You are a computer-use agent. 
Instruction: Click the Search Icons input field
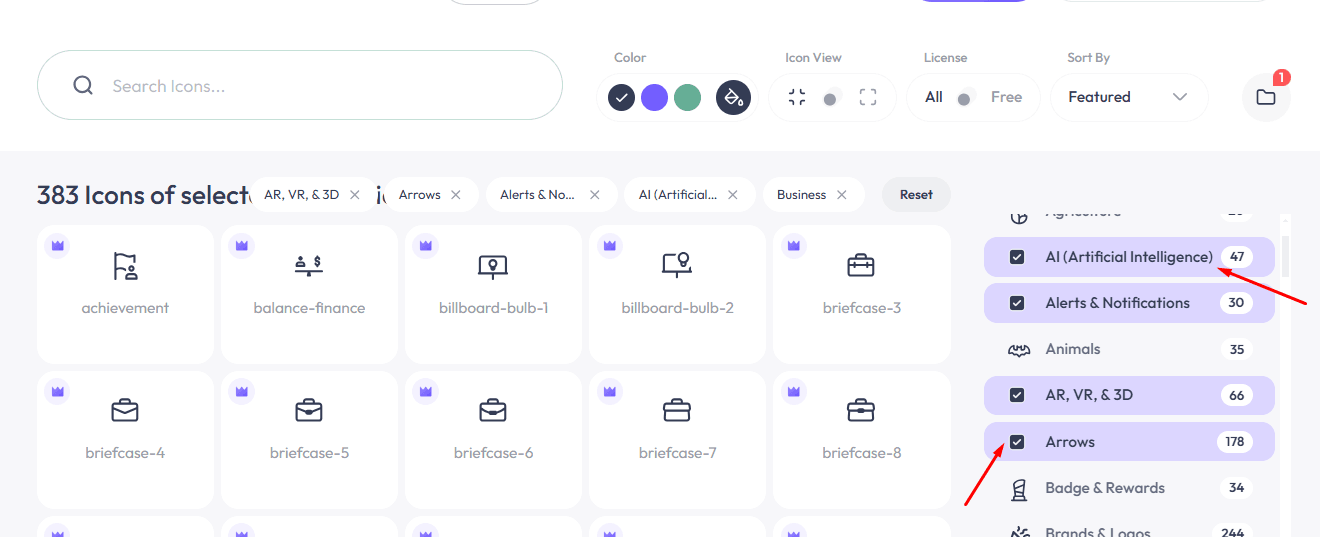coord(300,85)
